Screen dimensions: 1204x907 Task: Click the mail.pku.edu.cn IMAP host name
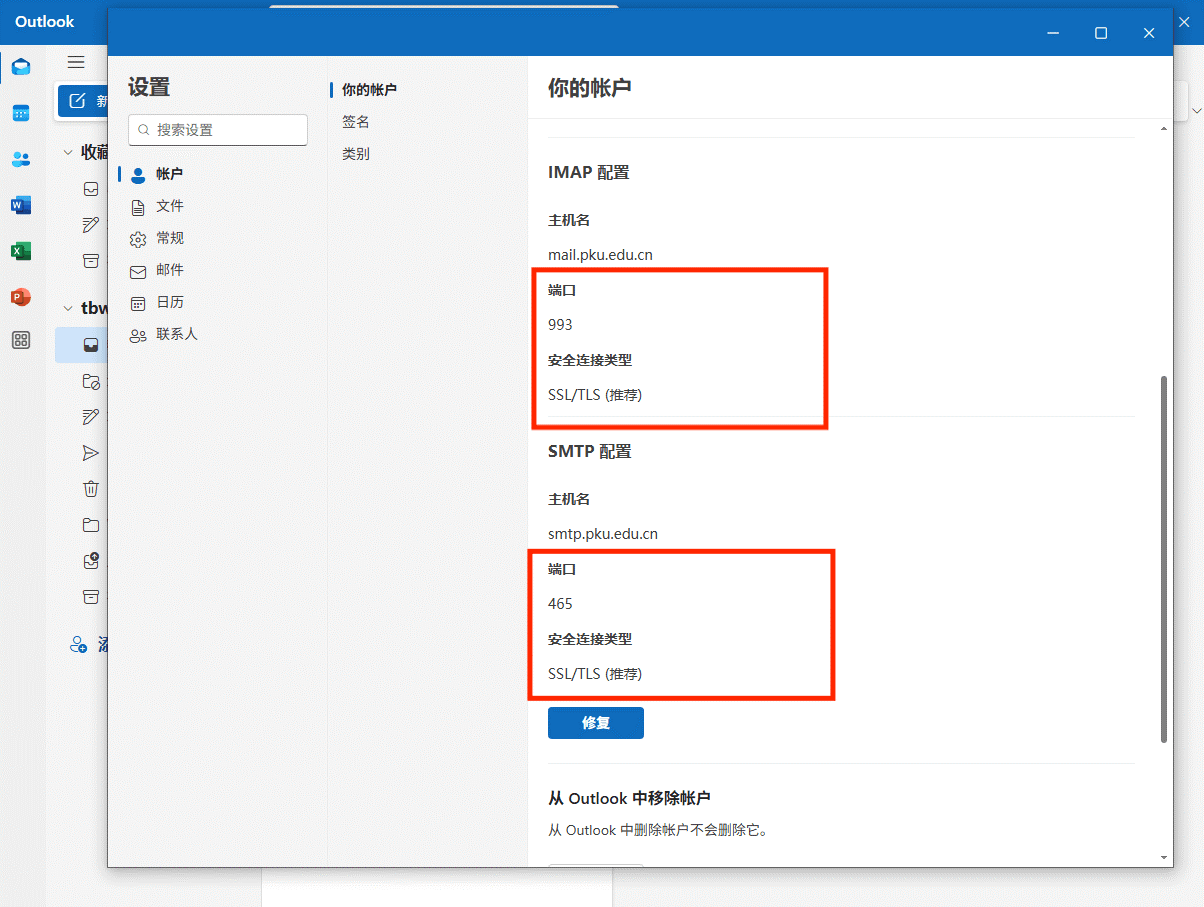point(600,255)
